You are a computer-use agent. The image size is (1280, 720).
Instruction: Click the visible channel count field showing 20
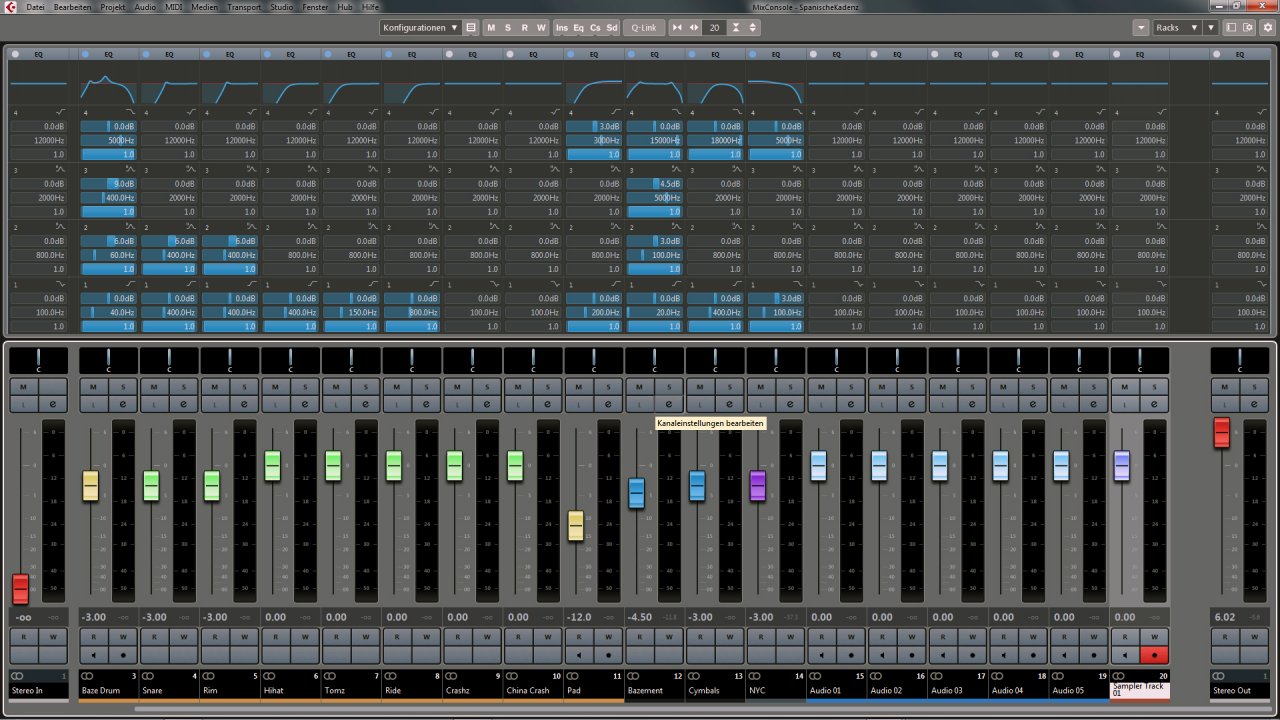(x=714, y=28)
